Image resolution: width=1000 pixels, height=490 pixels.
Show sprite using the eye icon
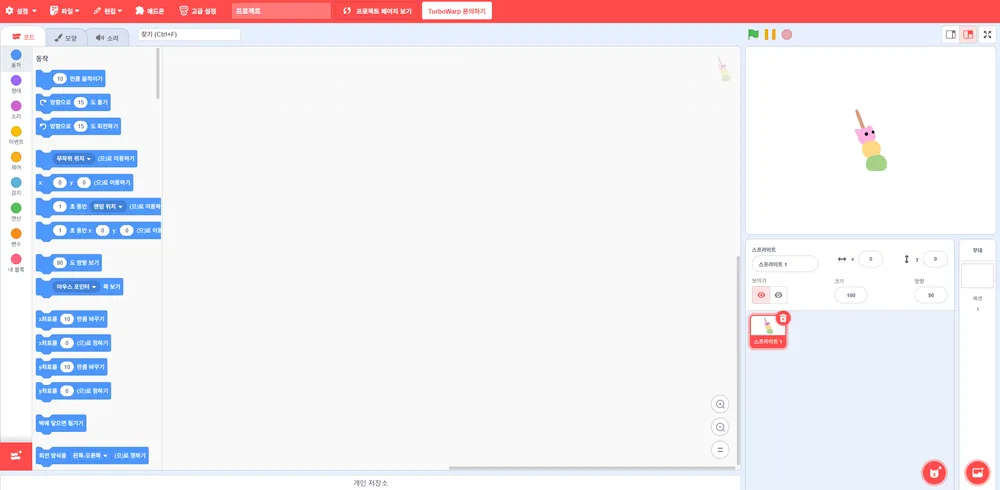761,295
